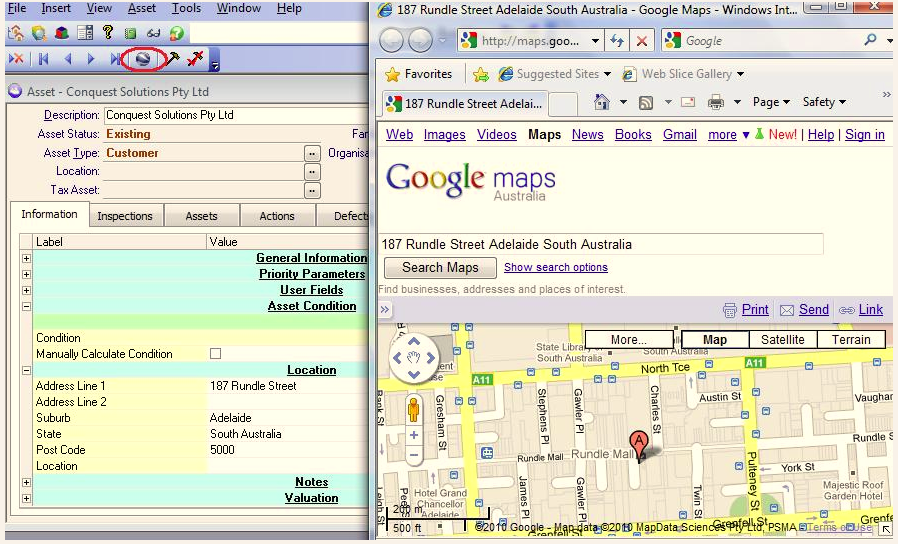The image size is (898, 544).
Task: Open the Favorites star button
Action: click(x=418, y=74)
